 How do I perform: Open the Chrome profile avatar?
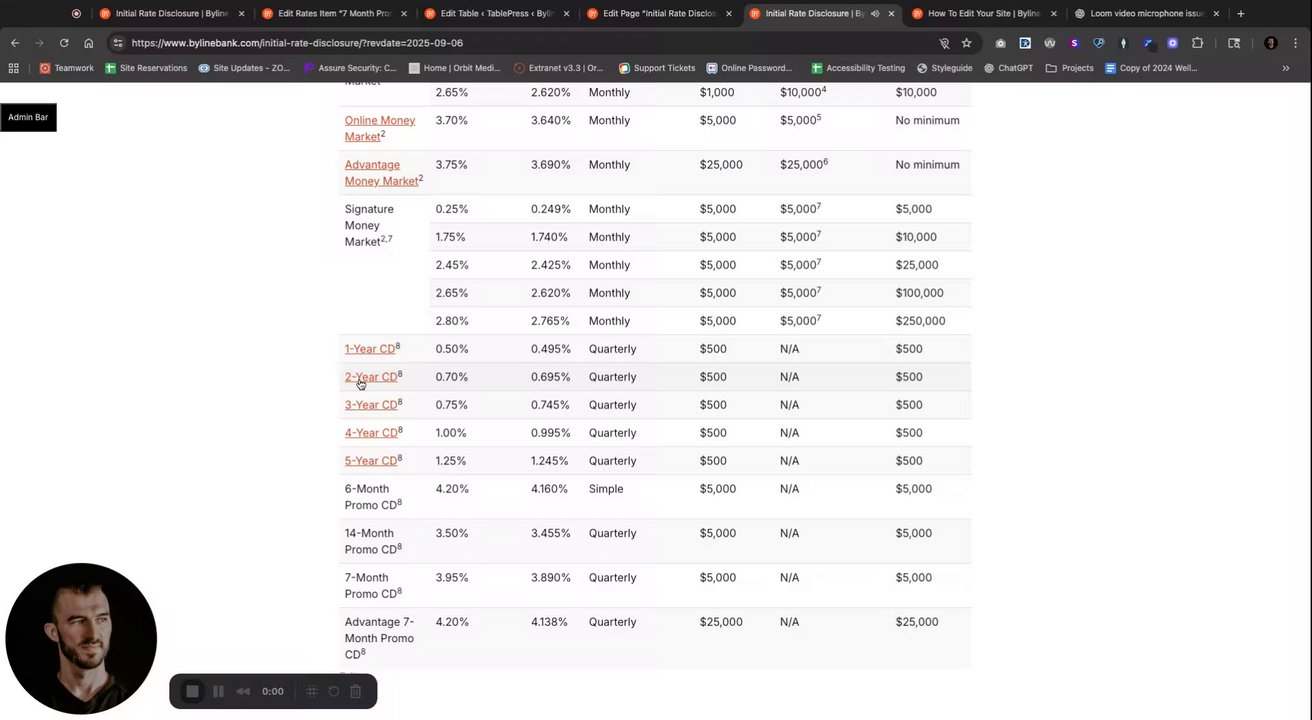click(x=1271, y=43)
